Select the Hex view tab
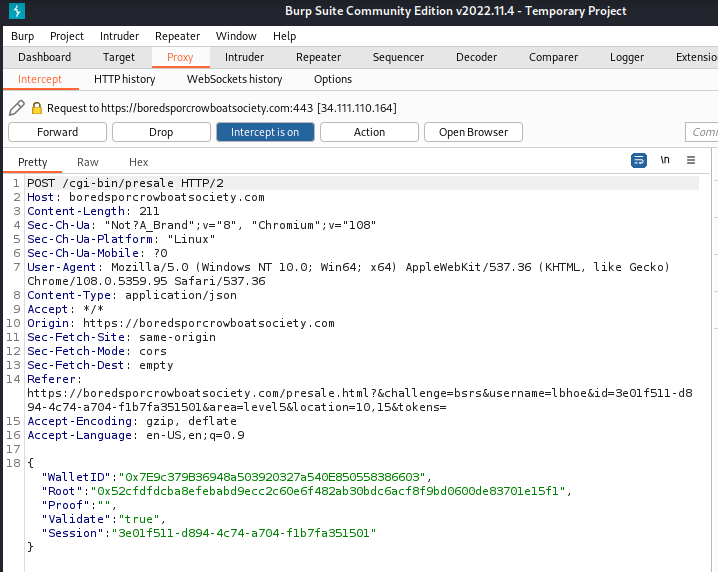 pyautogui.click(x=138, y=162)
